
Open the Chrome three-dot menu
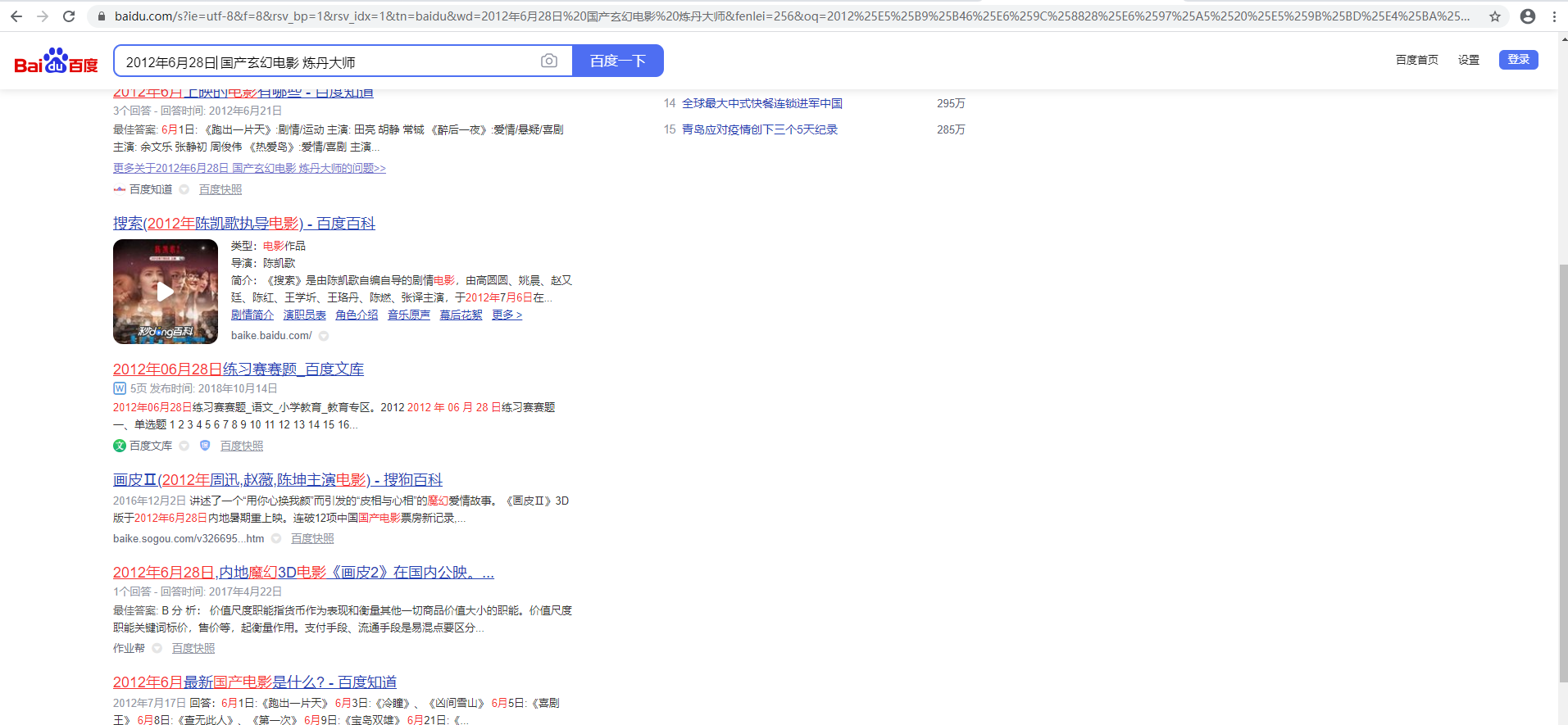coord(1554,16)
